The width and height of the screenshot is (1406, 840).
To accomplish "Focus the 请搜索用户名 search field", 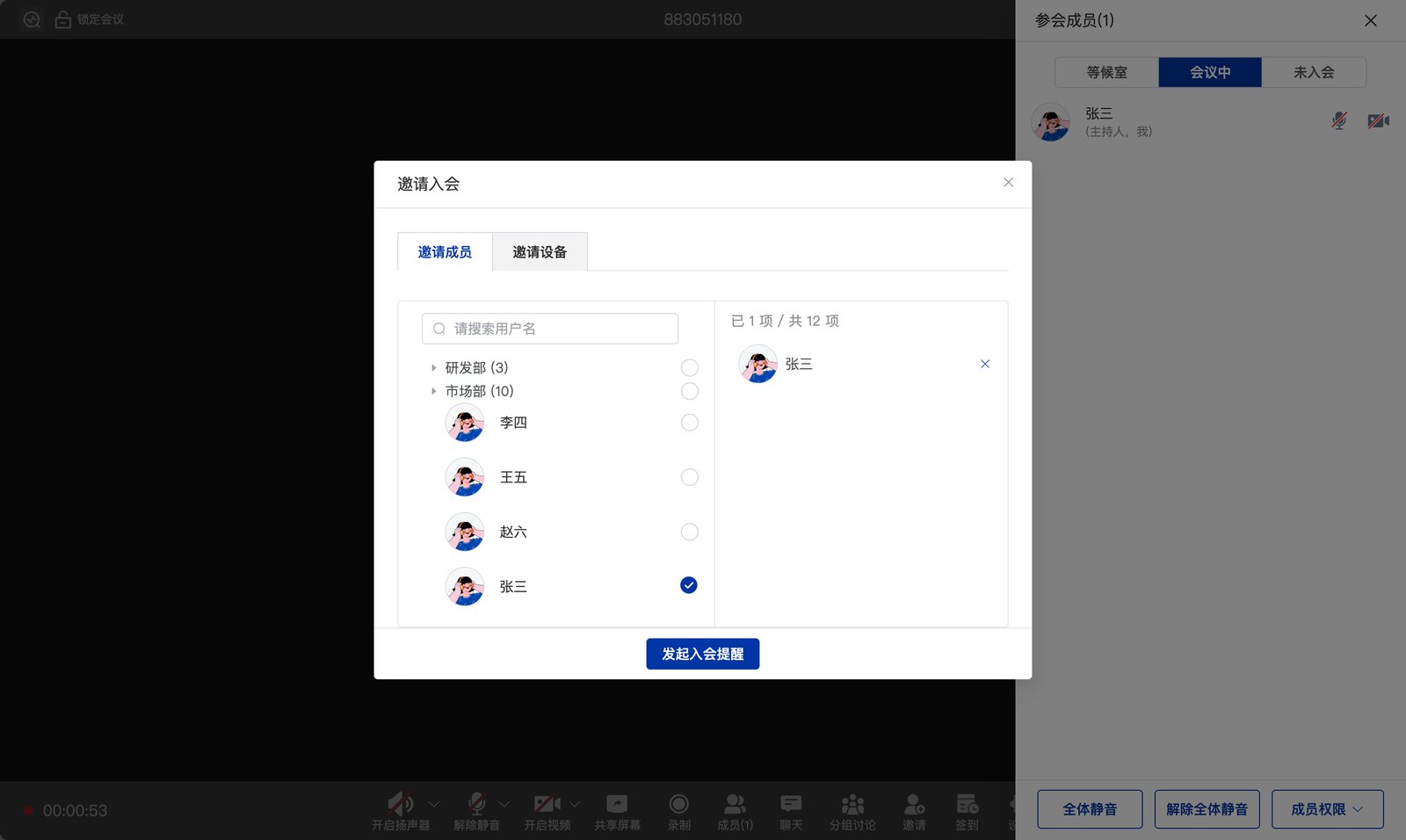I will tap(550, 329).
